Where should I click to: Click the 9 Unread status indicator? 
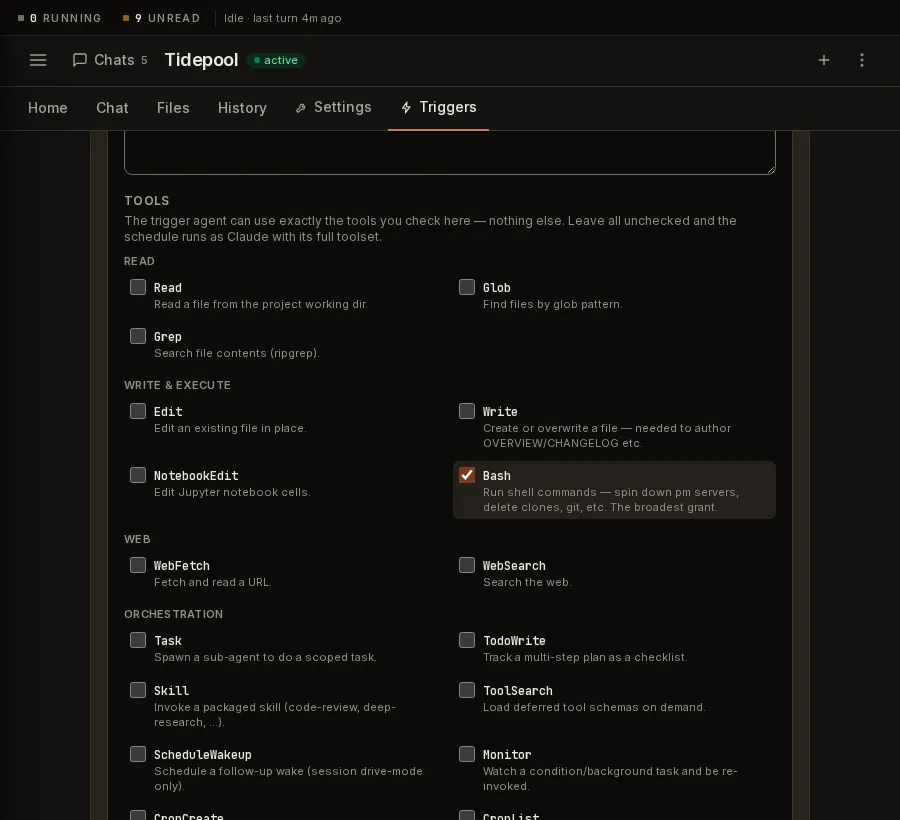click(x=161, y=18)
